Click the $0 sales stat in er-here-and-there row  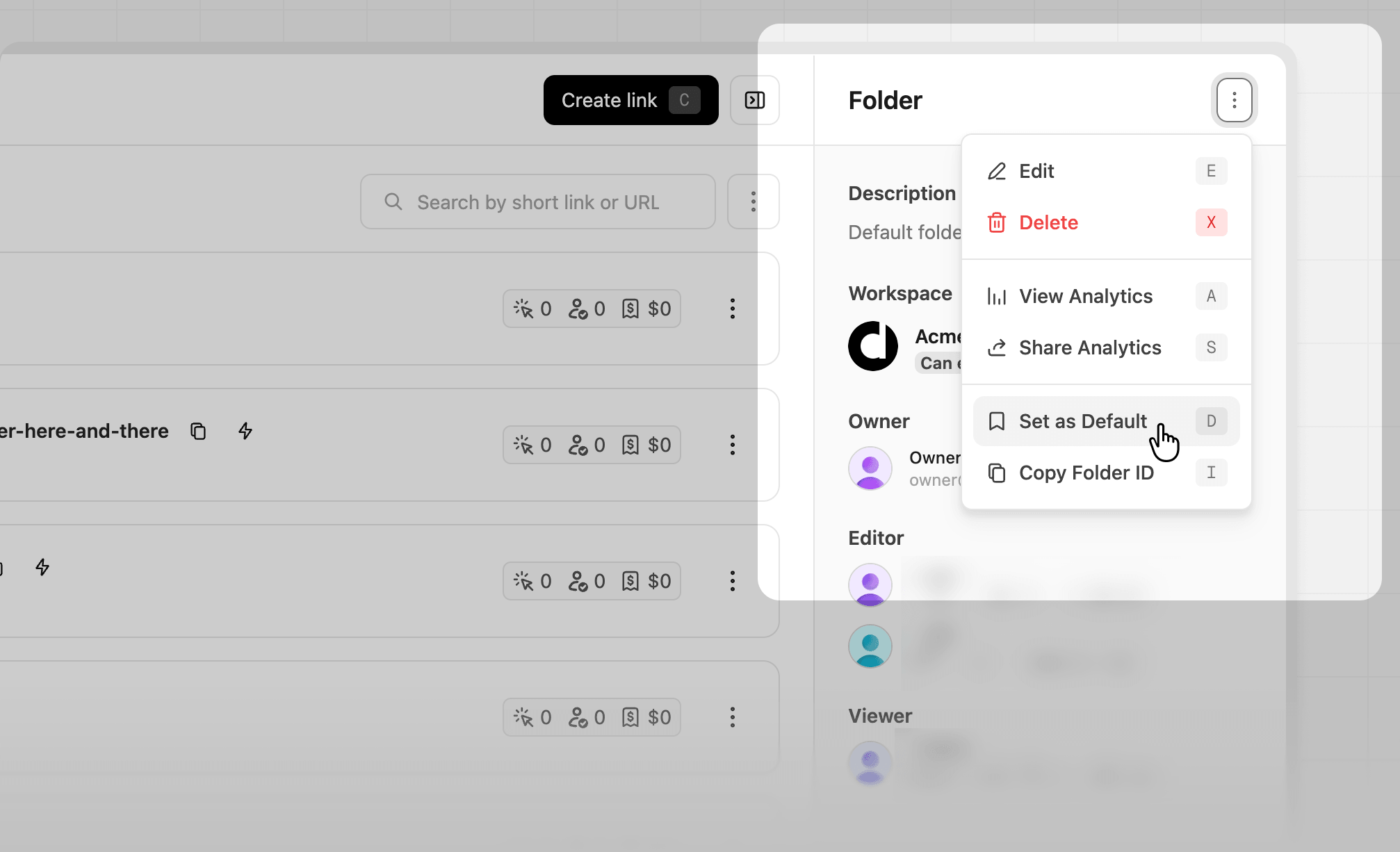(x=646, y=445)
